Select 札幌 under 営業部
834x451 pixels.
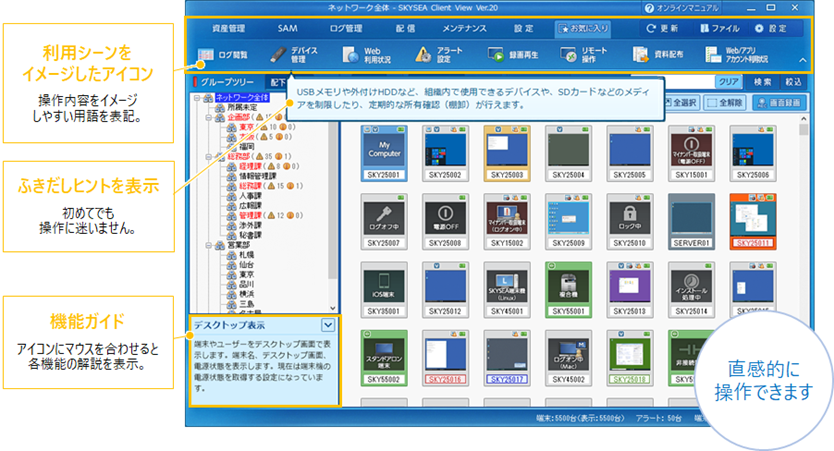coord(247,255)
